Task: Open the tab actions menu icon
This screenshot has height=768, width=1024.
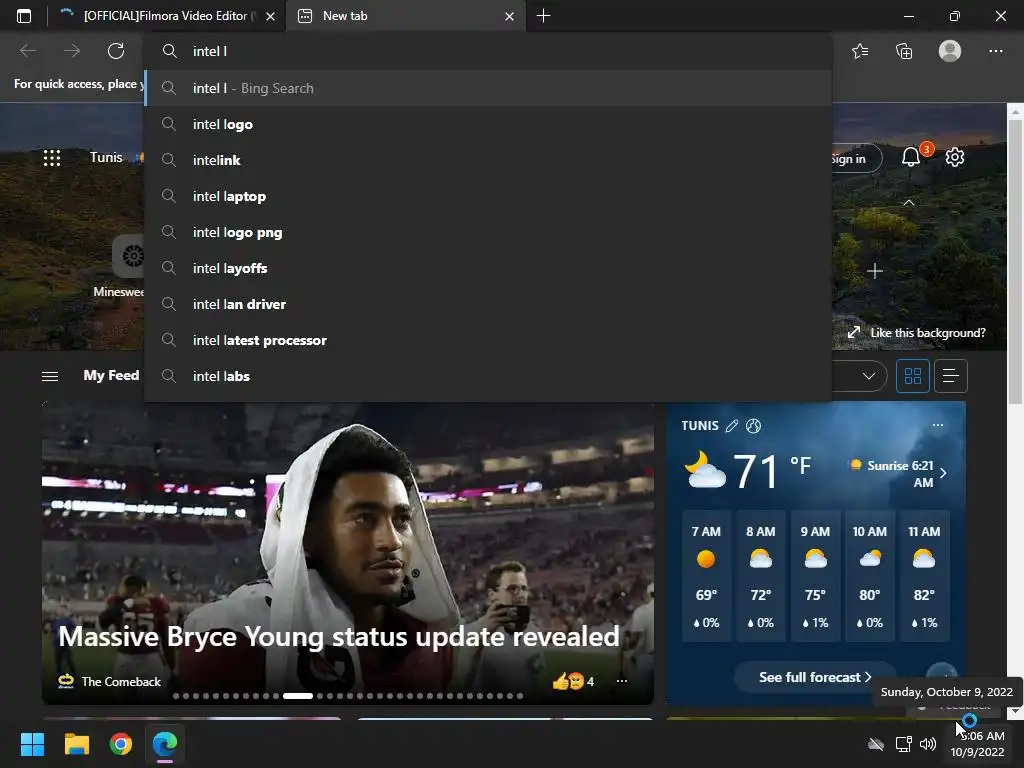Action: (24, 16)
